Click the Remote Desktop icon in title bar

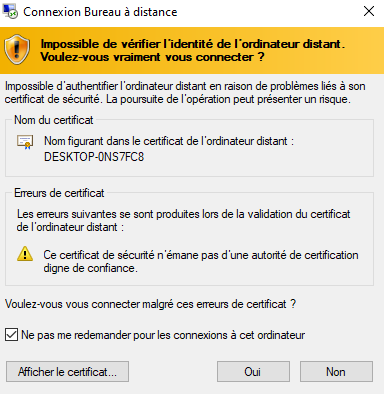point(10,11)
